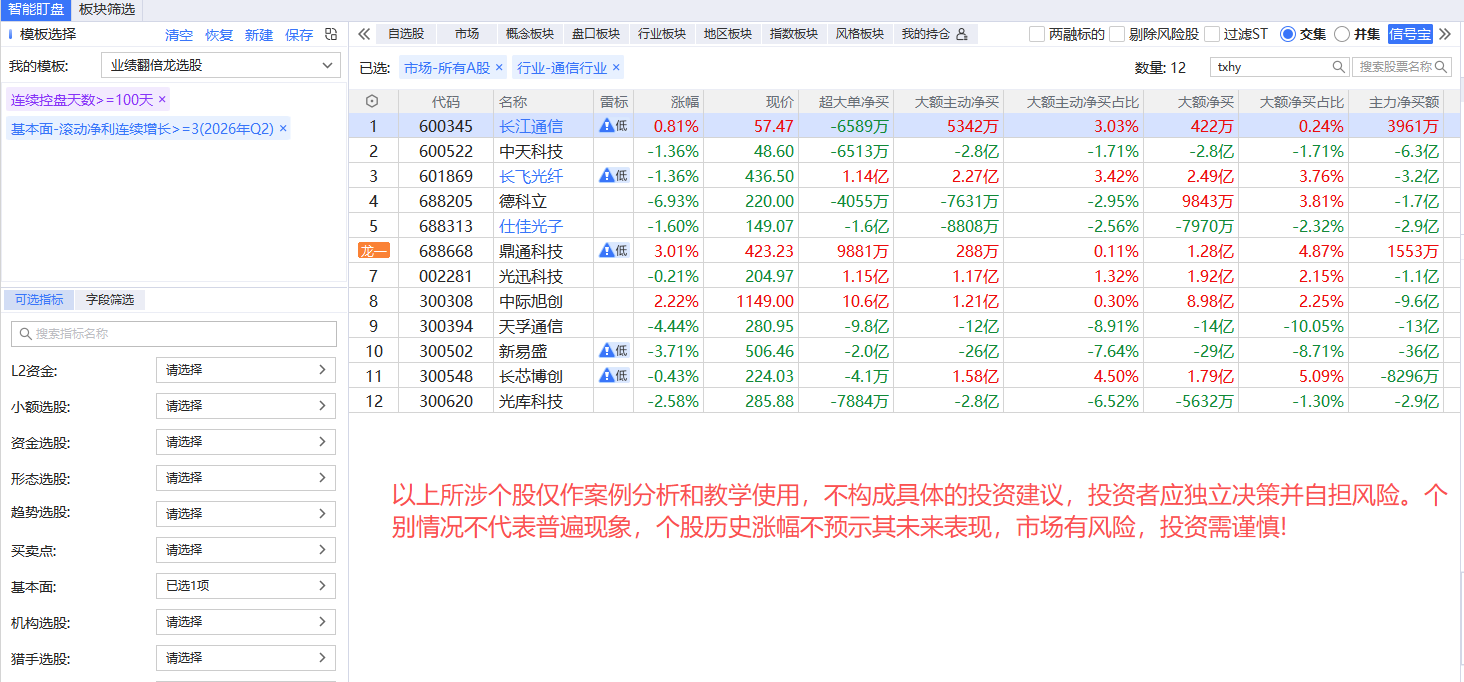1464x682 pixels.
Task: Collapse the panel with the double left arrow
Action: click(x=364, y=34)
